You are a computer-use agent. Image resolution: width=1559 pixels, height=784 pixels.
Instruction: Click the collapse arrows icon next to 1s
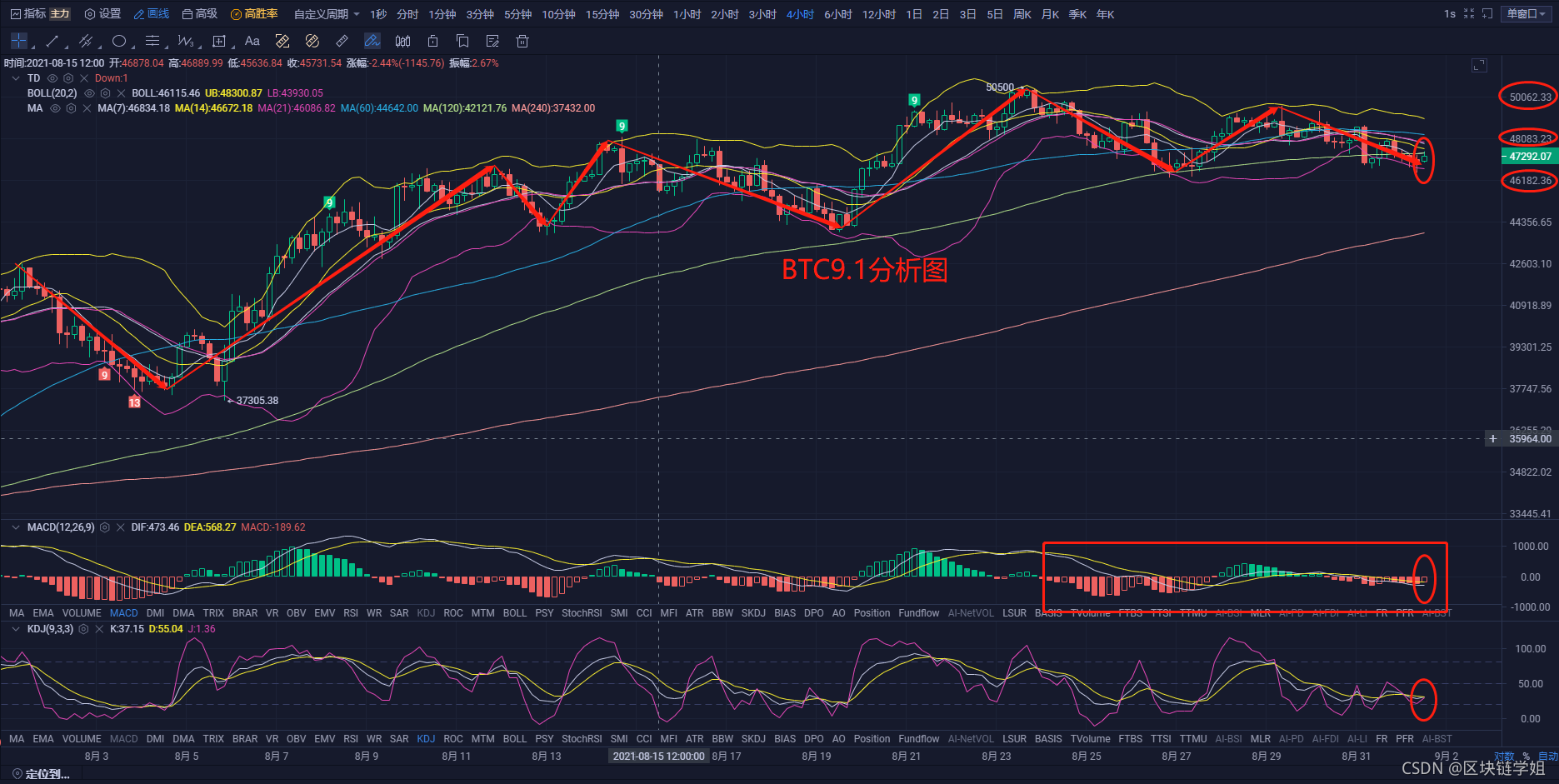(1468, 14)
